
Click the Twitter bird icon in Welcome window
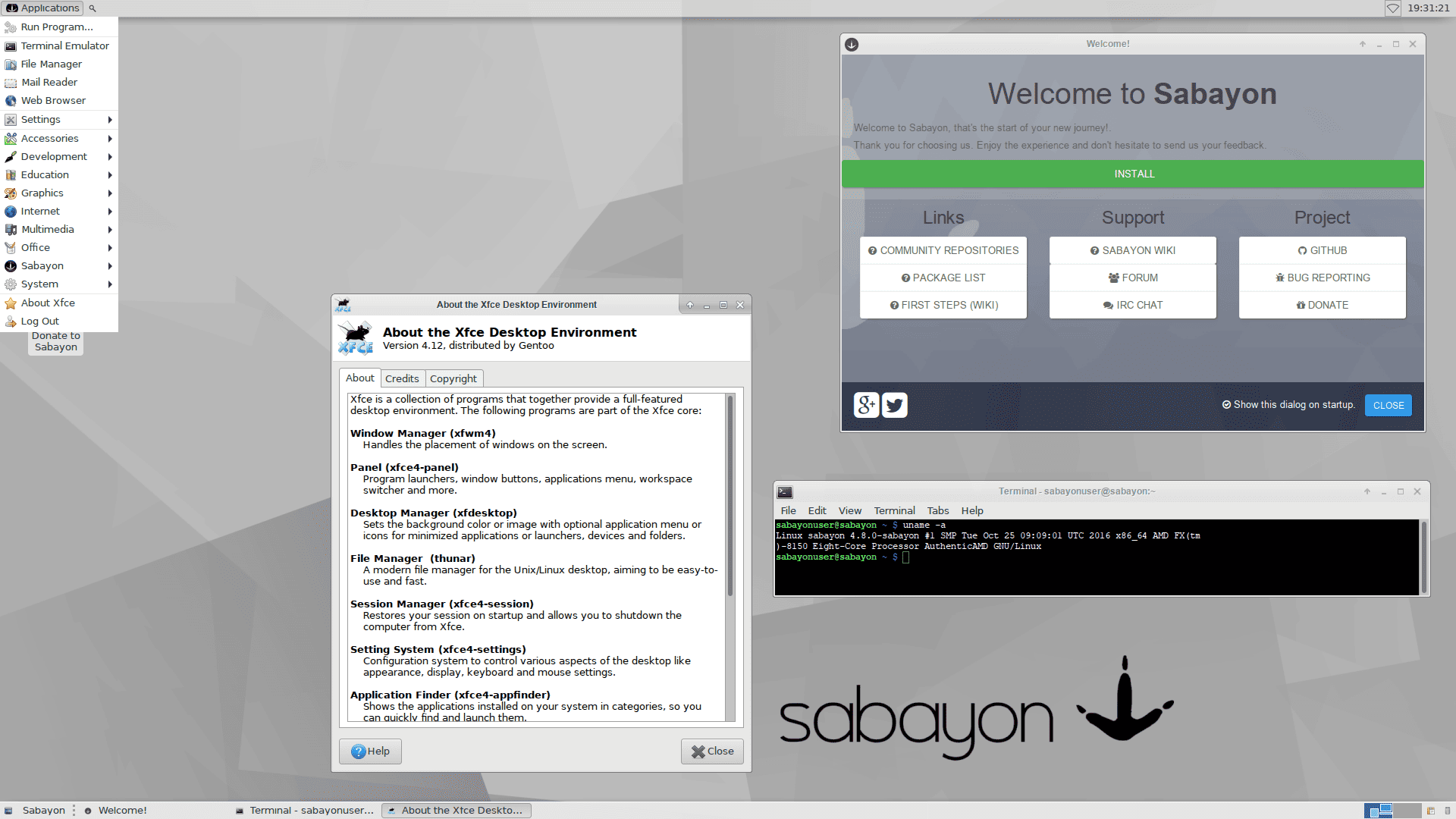click(x=895, y=405)
